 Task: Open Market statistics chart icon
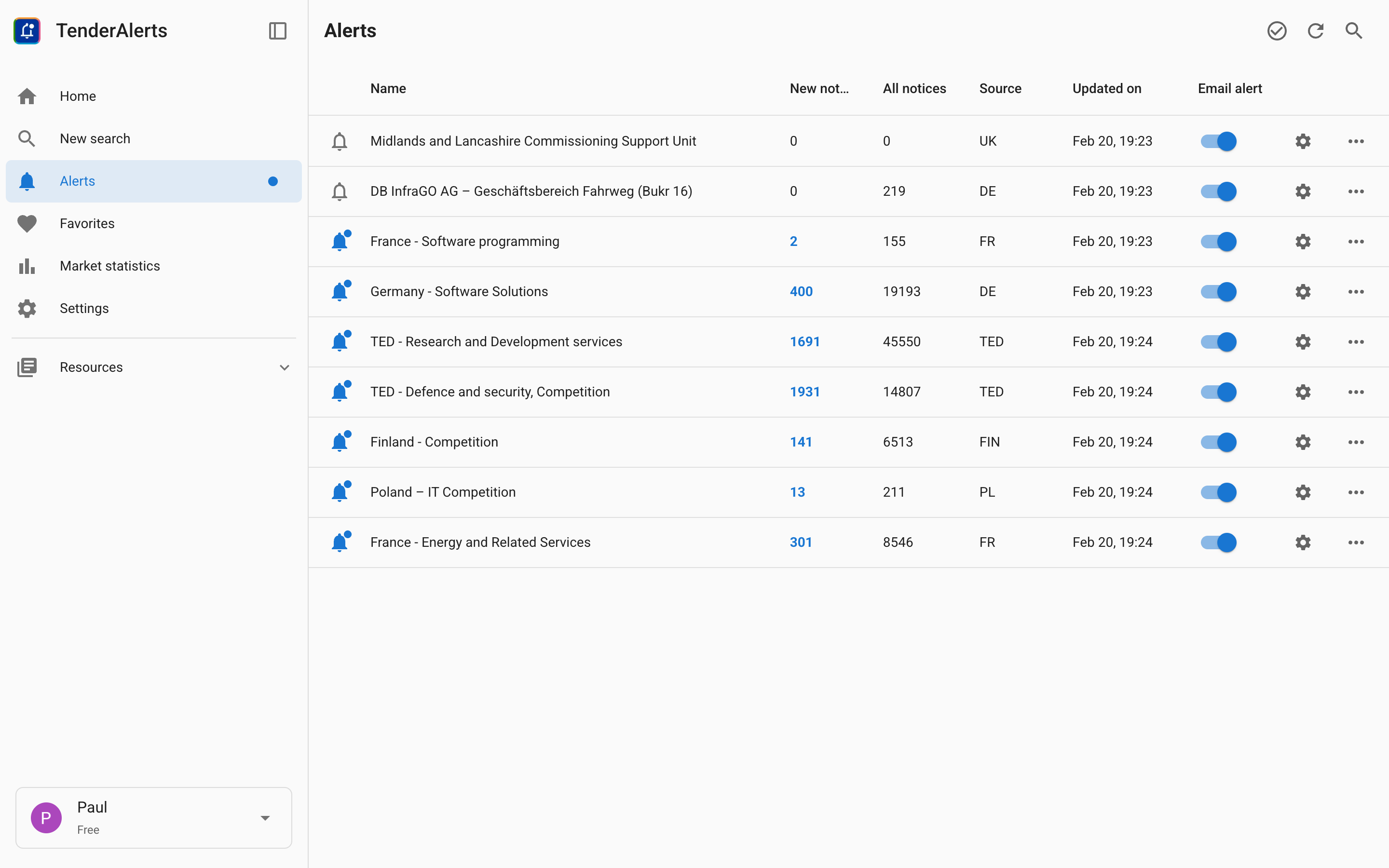[27, 266]
